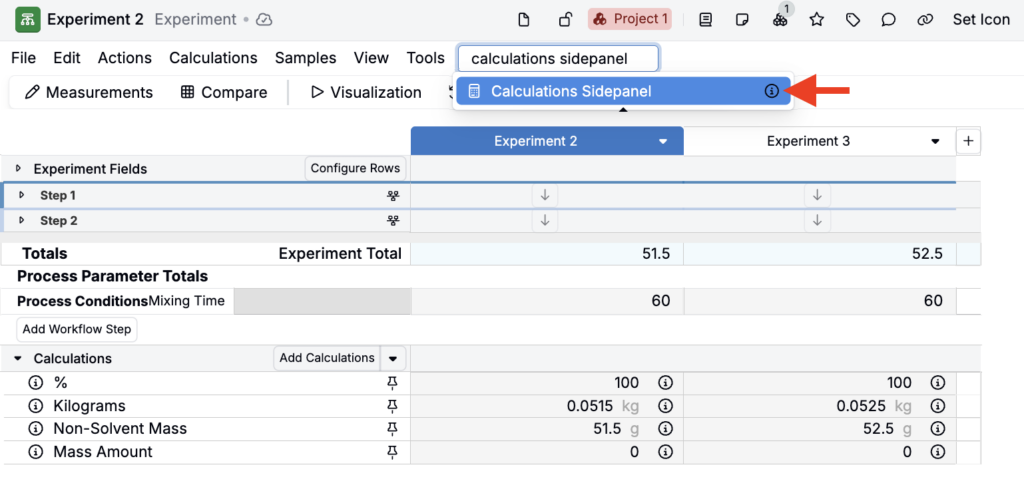The height and width of the screenshot is (499, 1024).
Task: Open Experiment 2 column dropdown arrow
Action: [663, 142]
